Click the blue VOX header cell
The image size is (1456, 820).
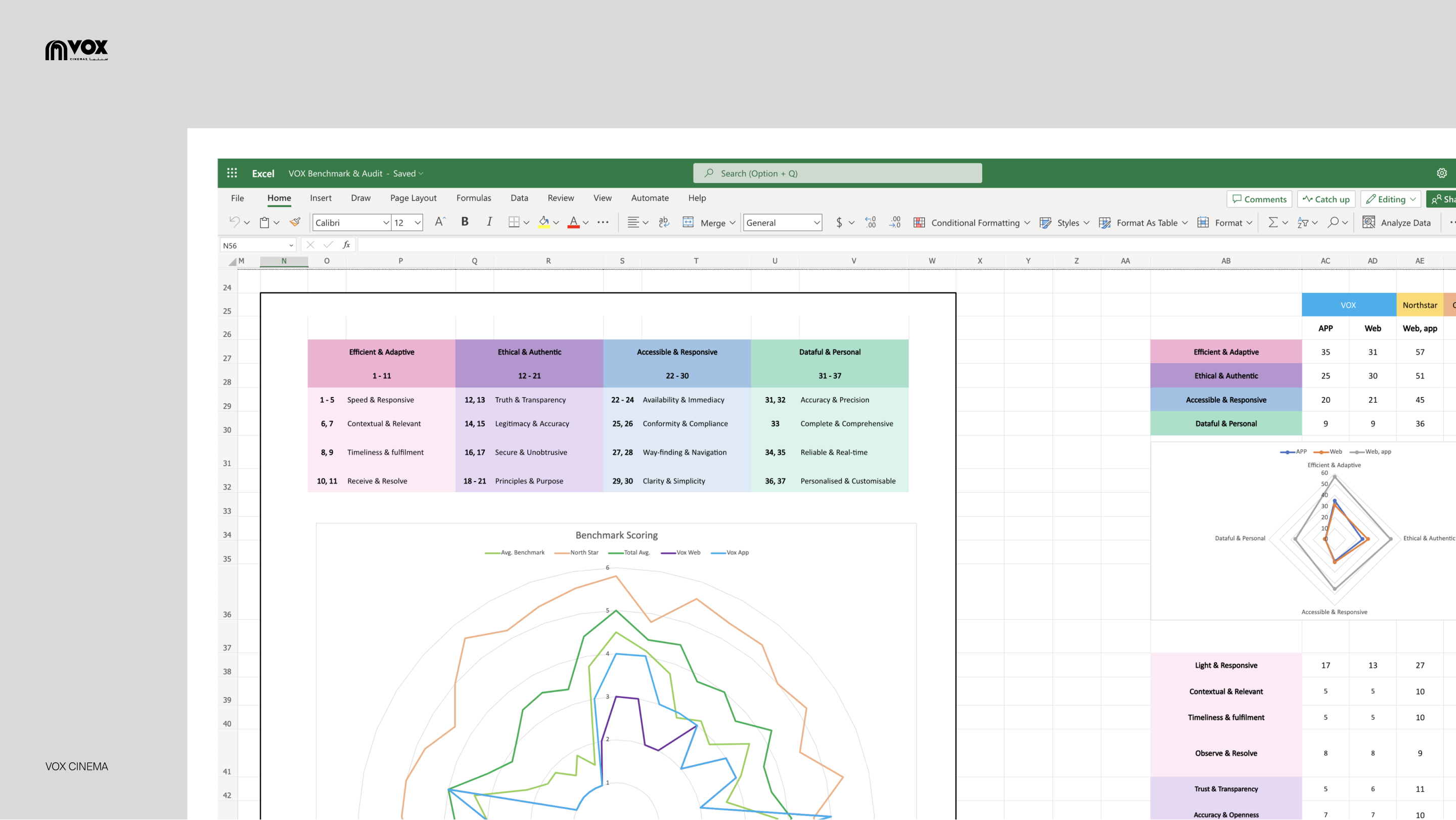tap(1349, 305)
